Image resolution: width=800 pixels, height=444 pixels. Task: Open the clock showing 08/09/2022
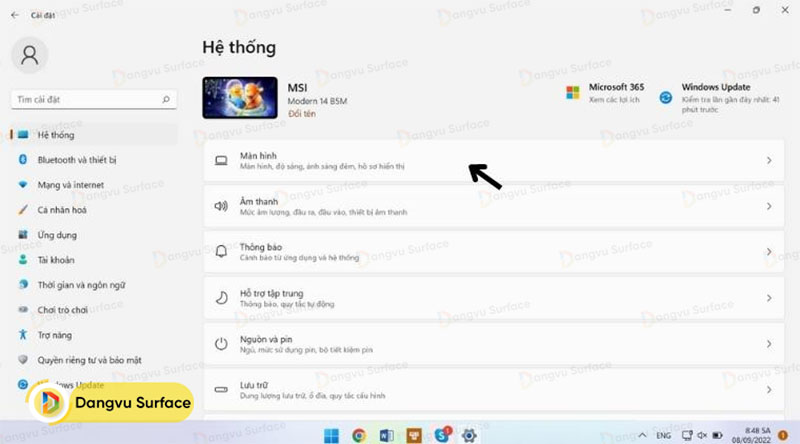[751, 435]
